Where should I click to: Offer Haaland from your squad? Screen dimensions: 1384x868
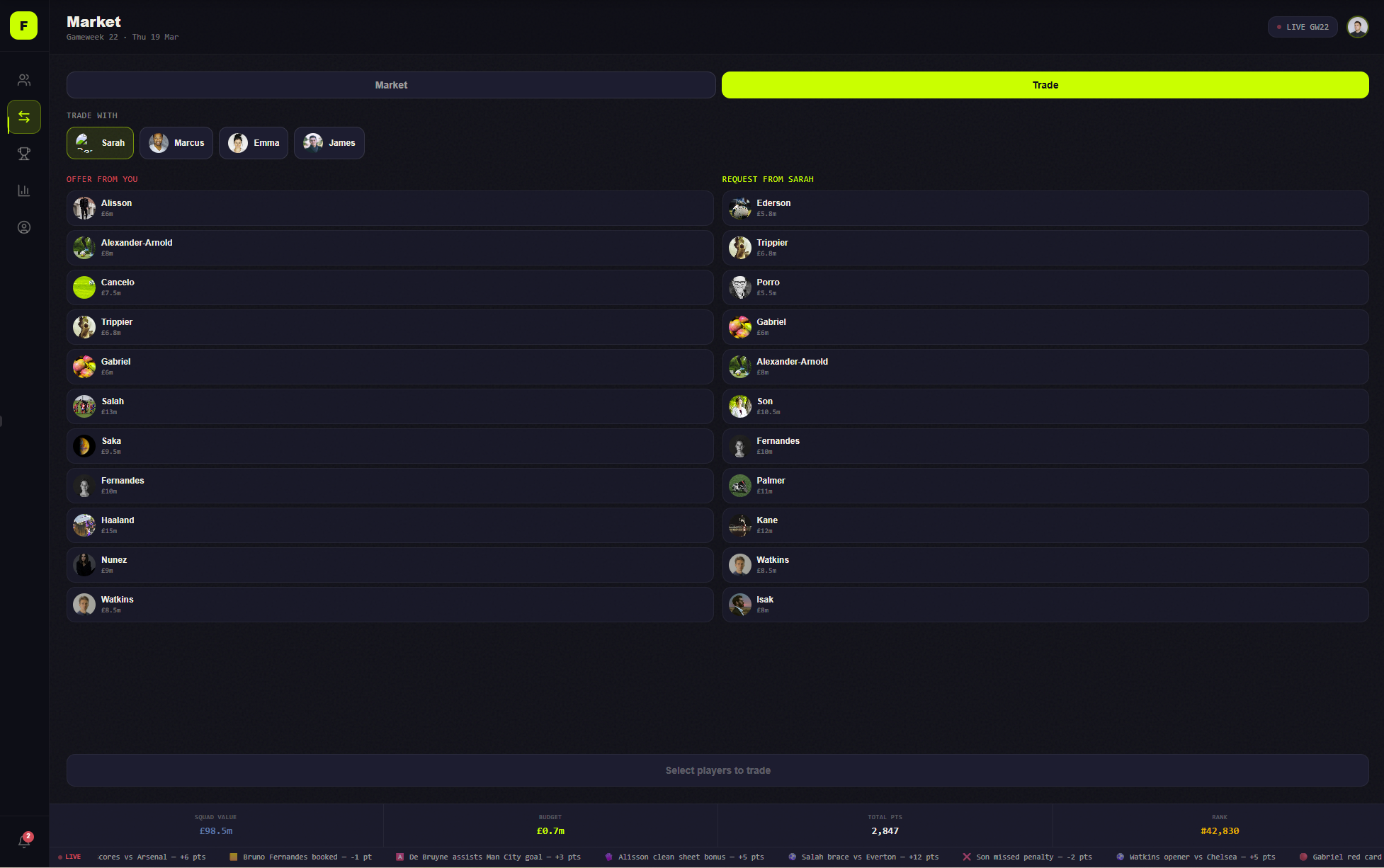point(390,525)
